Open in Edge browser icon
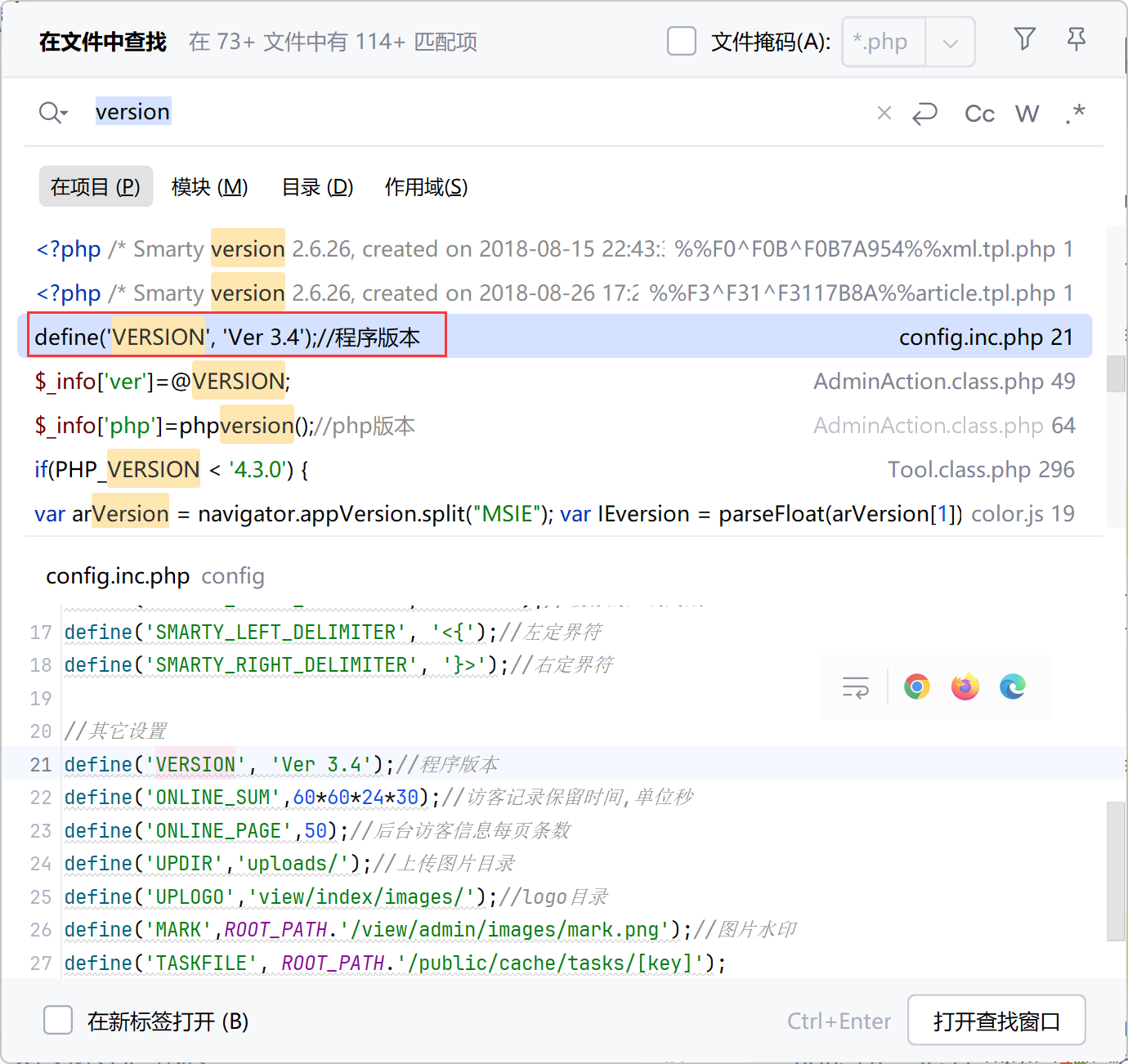The width and height of the screenshot is (1128, 1064). coord(1013,686)
